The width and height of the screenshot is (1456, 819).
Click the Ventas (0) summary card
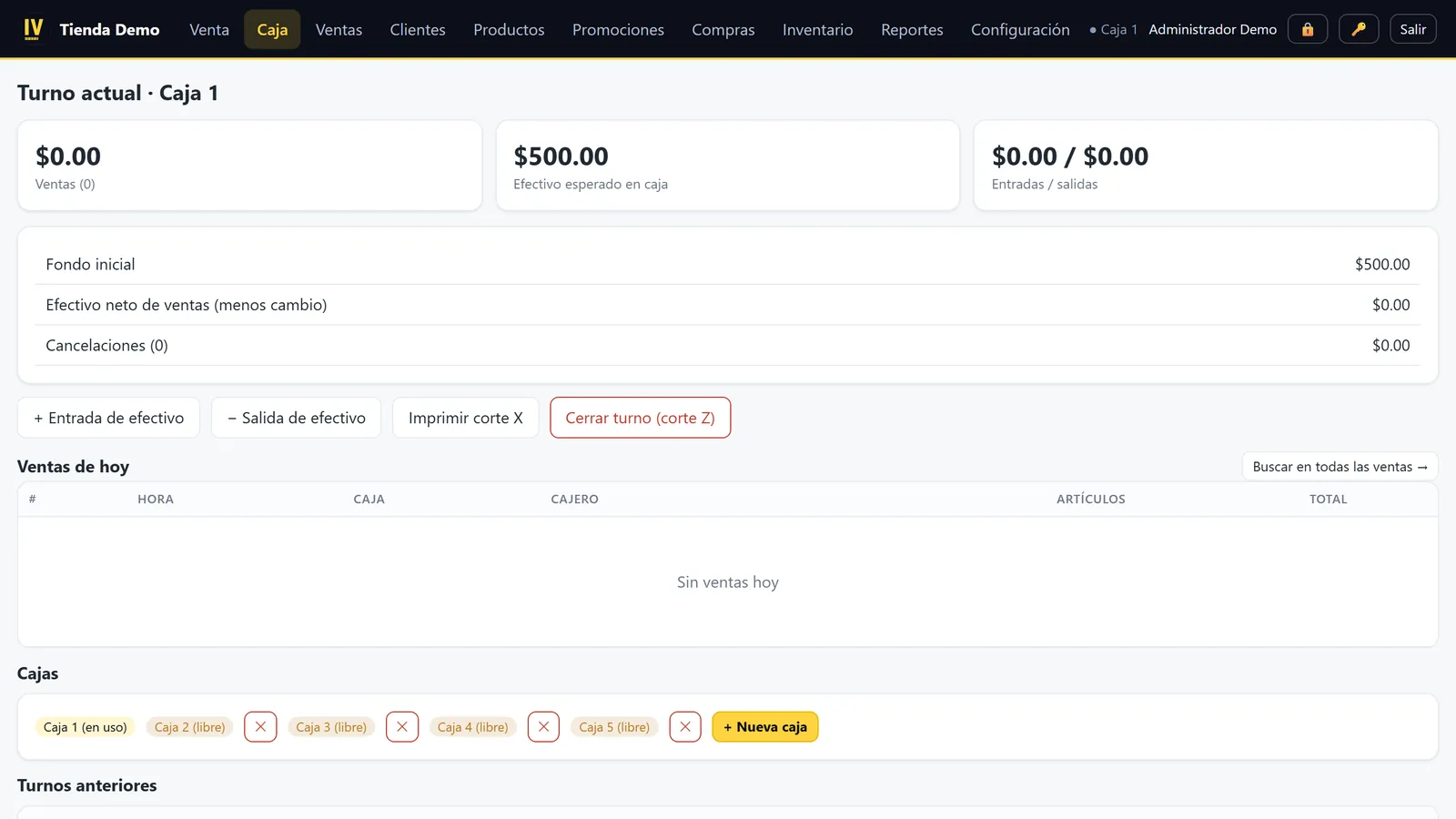249,166
